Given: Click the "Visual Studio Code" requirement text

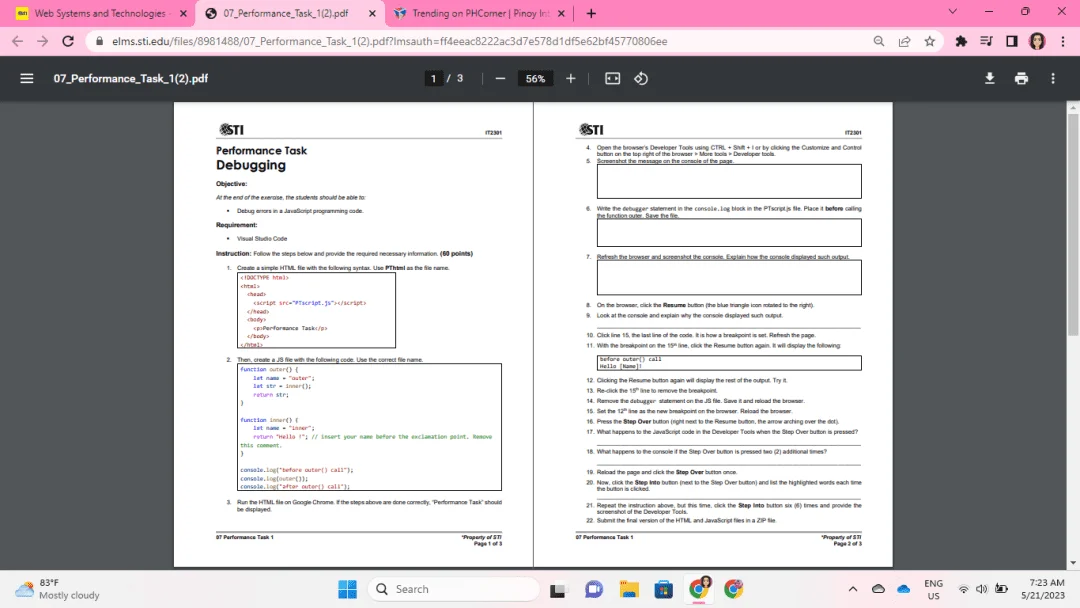Looking at the screenshot, I should pyautogui.click(x=262, y=239).
